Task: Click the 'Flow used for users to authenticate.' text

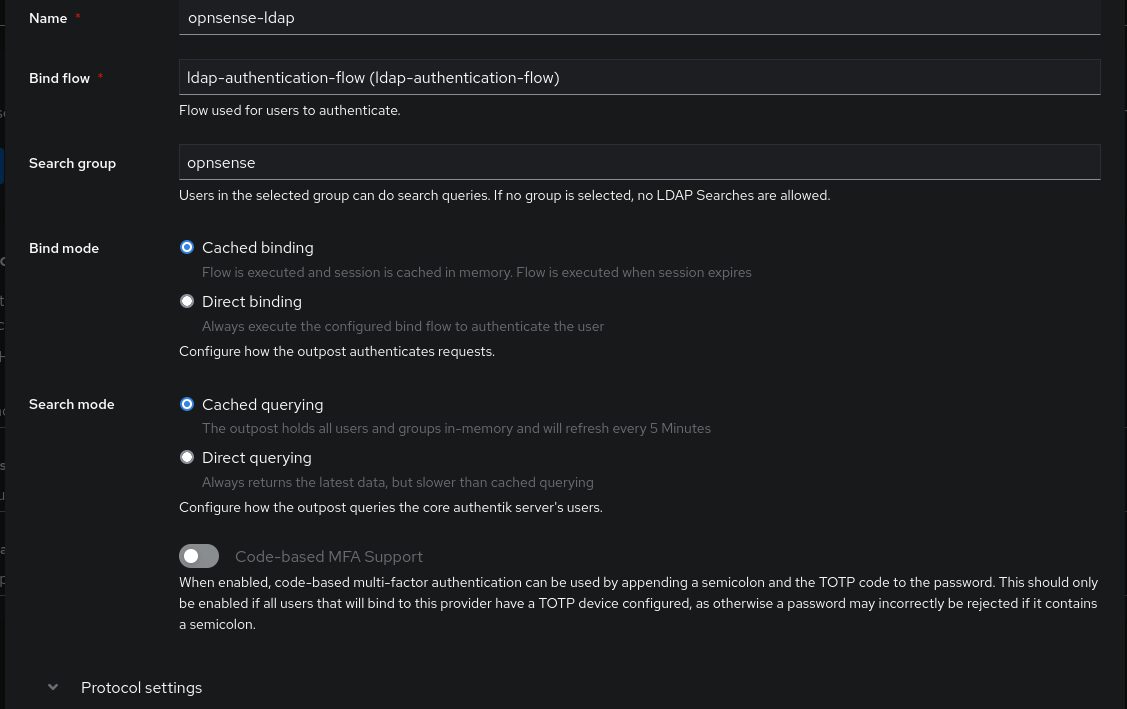Action: (x=290, y=110)
